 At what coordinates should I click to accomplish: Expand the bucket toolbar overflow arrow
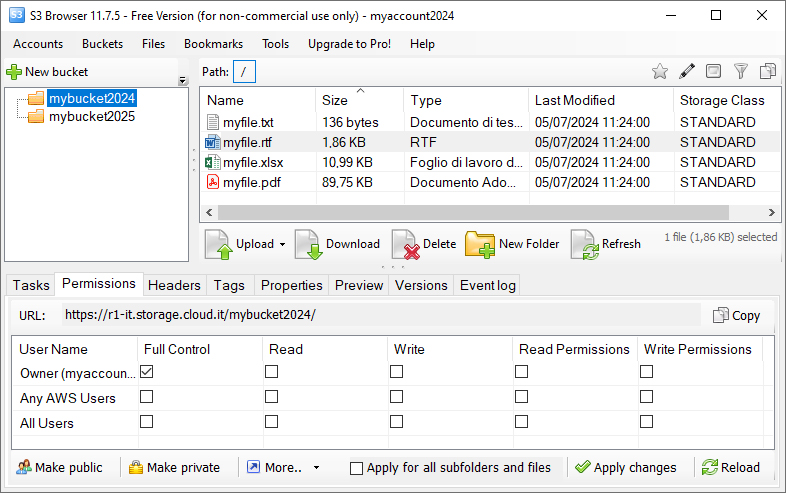click(182, 80)
